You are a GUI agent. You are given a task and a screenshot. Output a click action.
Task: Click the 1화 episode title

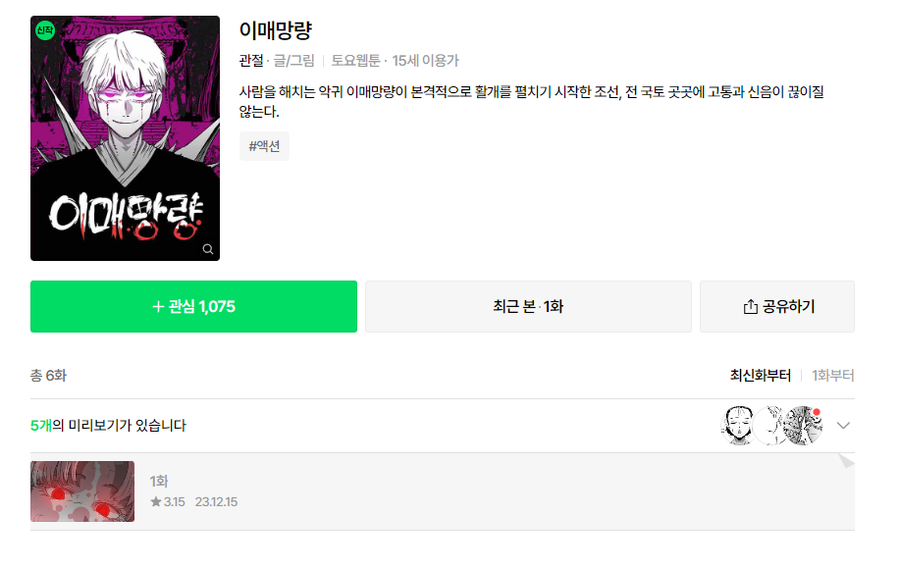pyautogui.click(x=159, y=481)
